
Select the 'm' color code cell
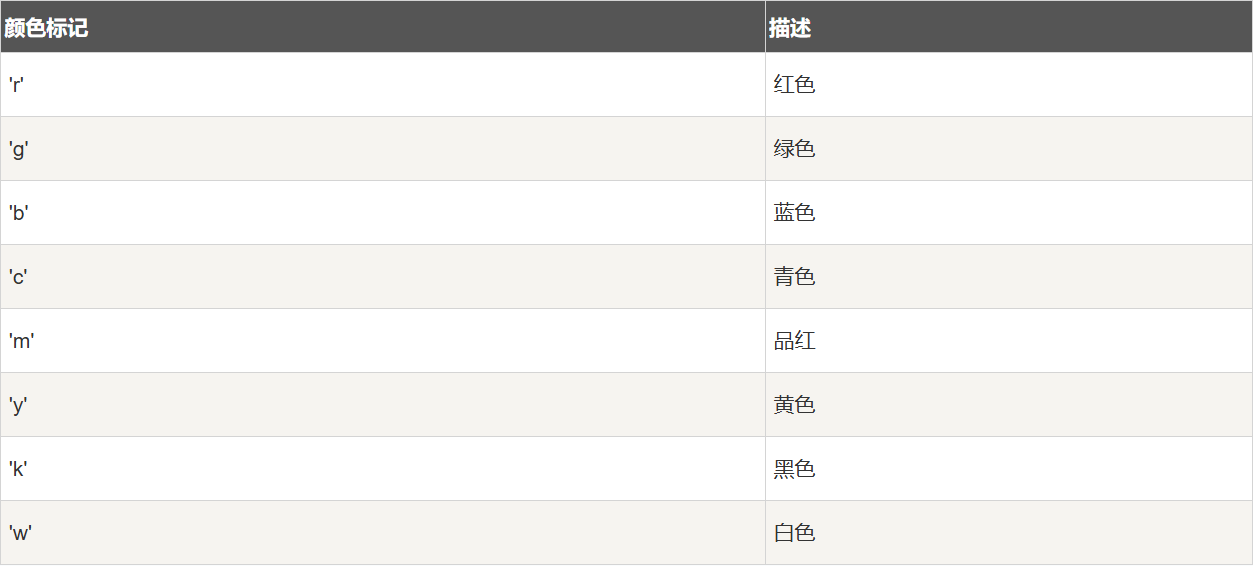(x=21, y=341)
